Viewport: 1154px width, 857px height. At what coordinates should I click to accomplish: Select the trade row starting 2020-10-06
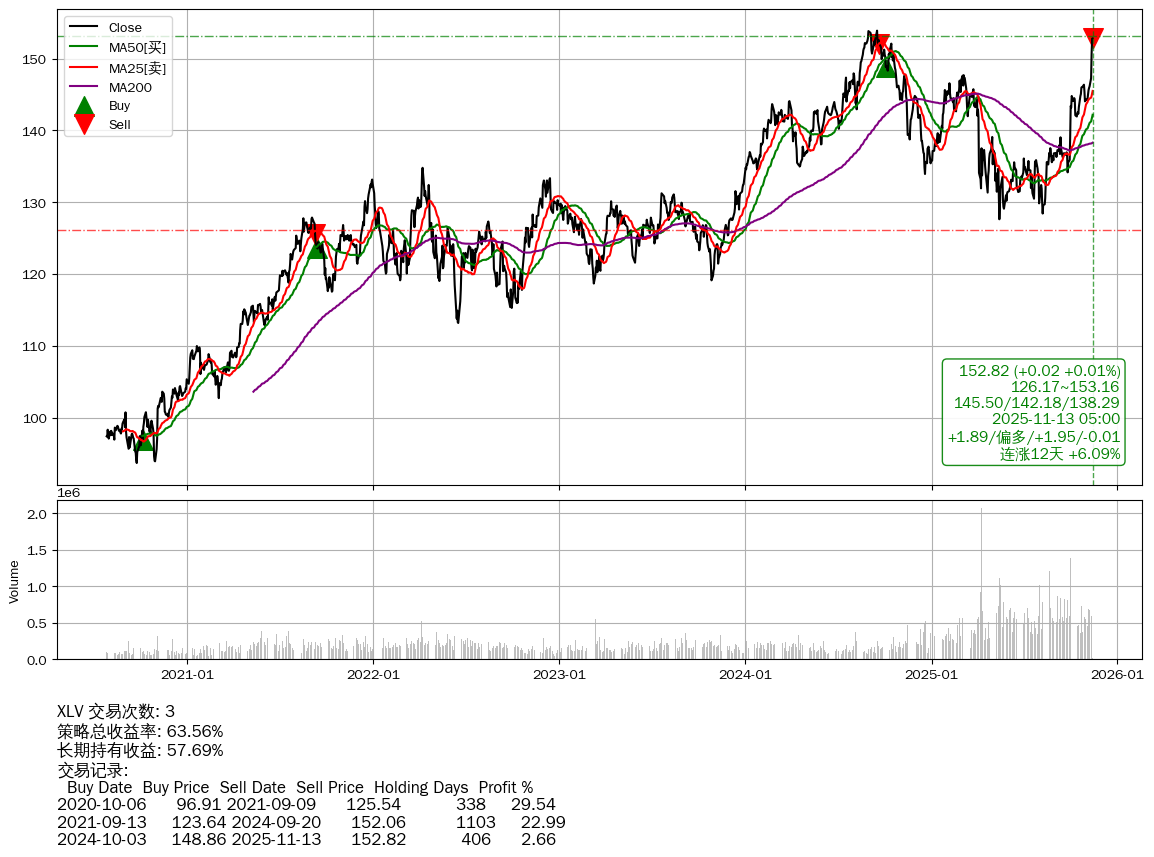tap(306, 804)
